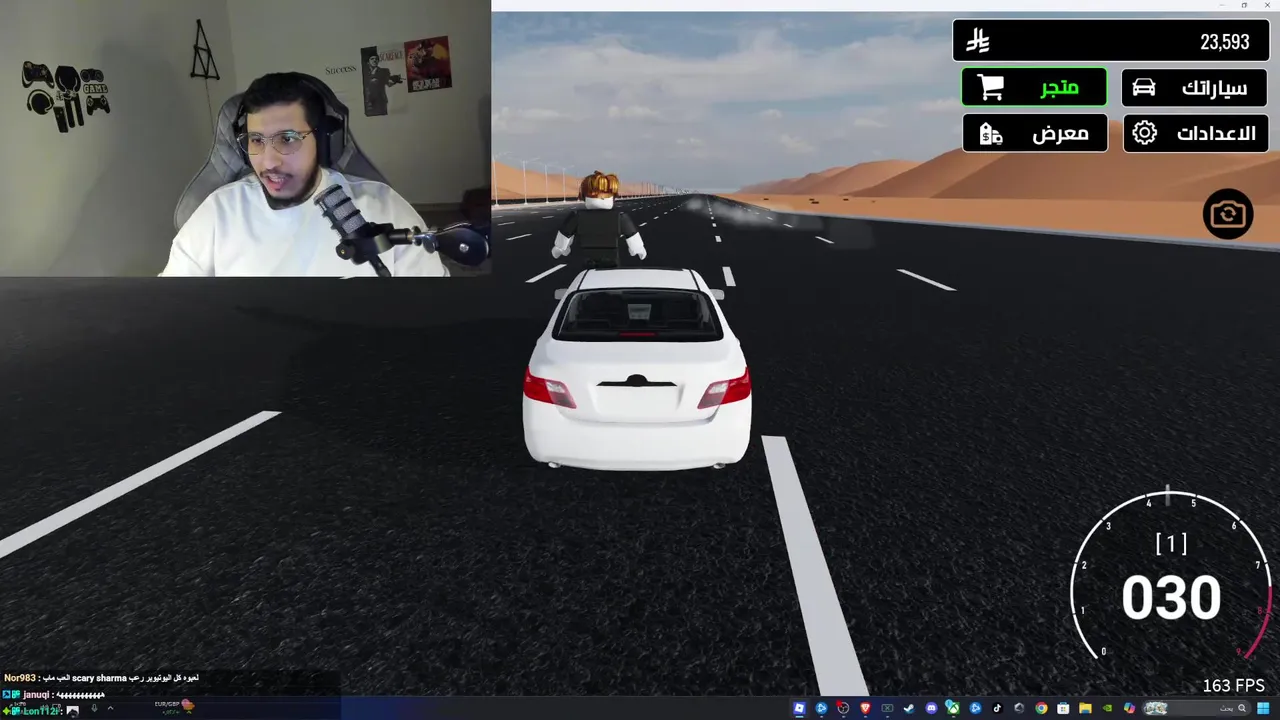The image size is (1280, 720).
Task: Open Microsoft Store from the taskbar
Action: pyautogui.click(x=1063, y=708)
